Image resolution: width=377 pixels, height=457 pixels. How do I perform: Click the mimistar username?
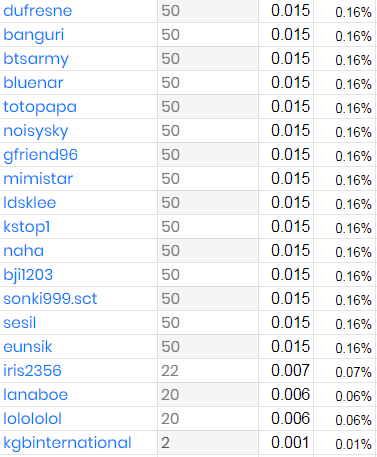point(38,179)
